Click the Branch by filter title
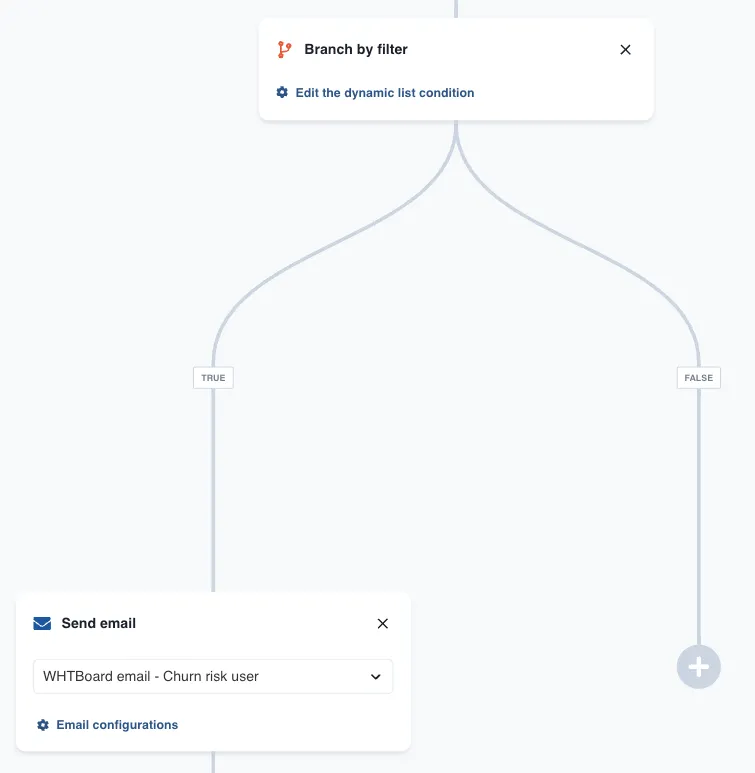Screen dimensions: 755x773 point(356,49)
